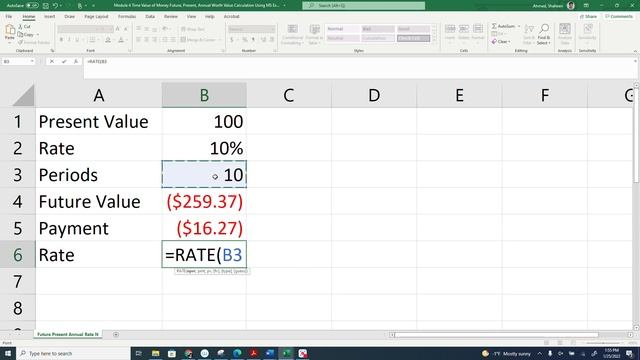Image resolution: width=640 pixels, height=360 pixels.
Task: Open the Acrobat ribbon tab
Action: pyautogui.click(x=231, y=17)
